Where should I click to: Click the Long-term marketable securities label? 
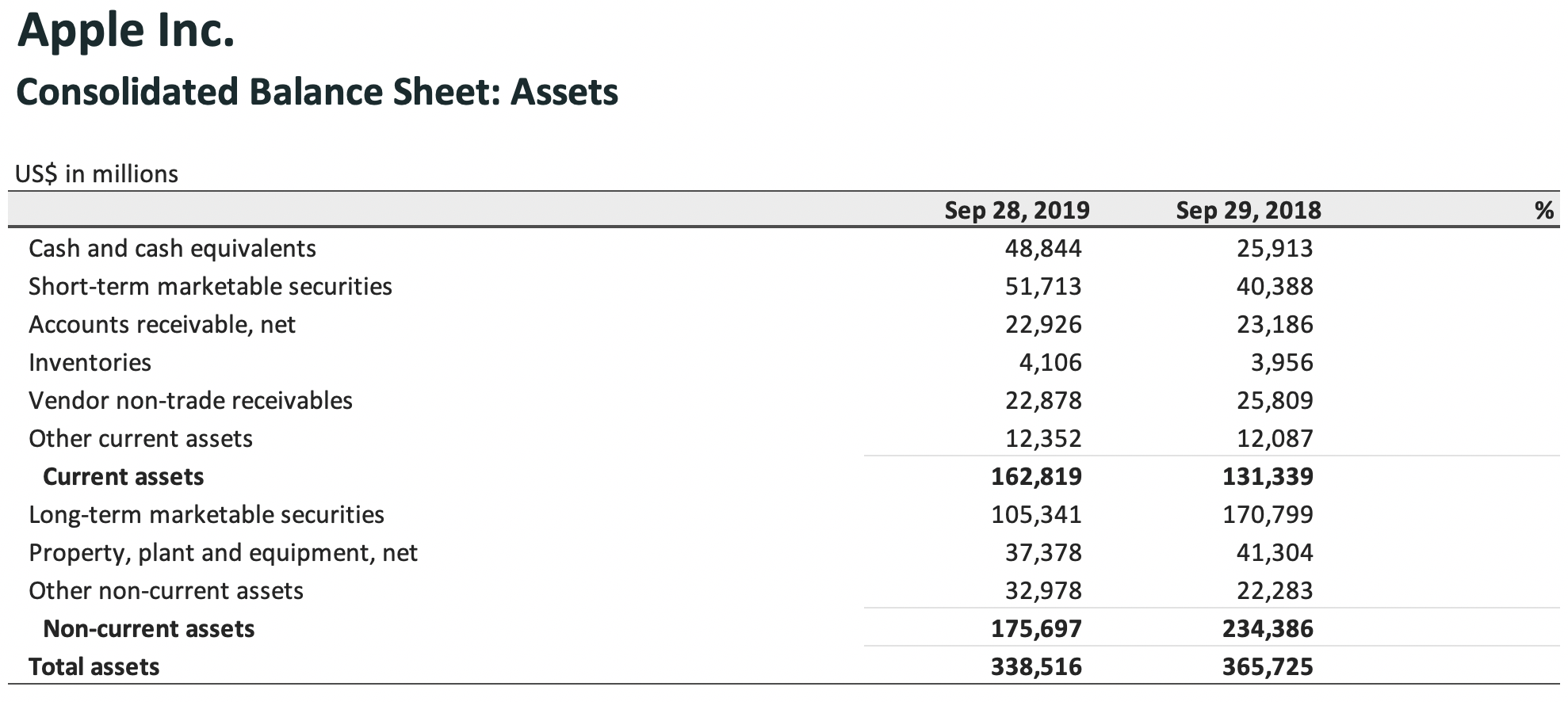click(206, 515)
